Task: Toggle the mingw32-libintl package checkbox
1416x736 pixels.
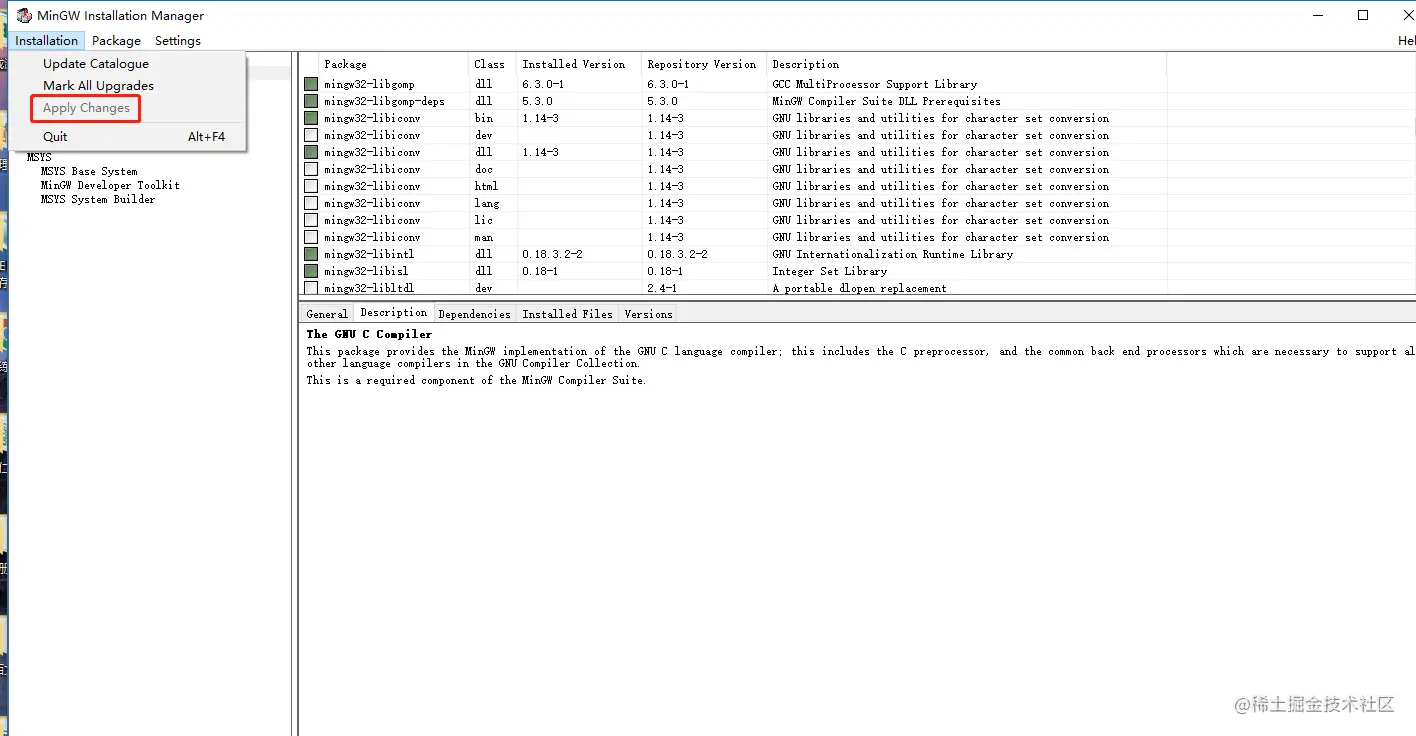Action: point(311,254)
